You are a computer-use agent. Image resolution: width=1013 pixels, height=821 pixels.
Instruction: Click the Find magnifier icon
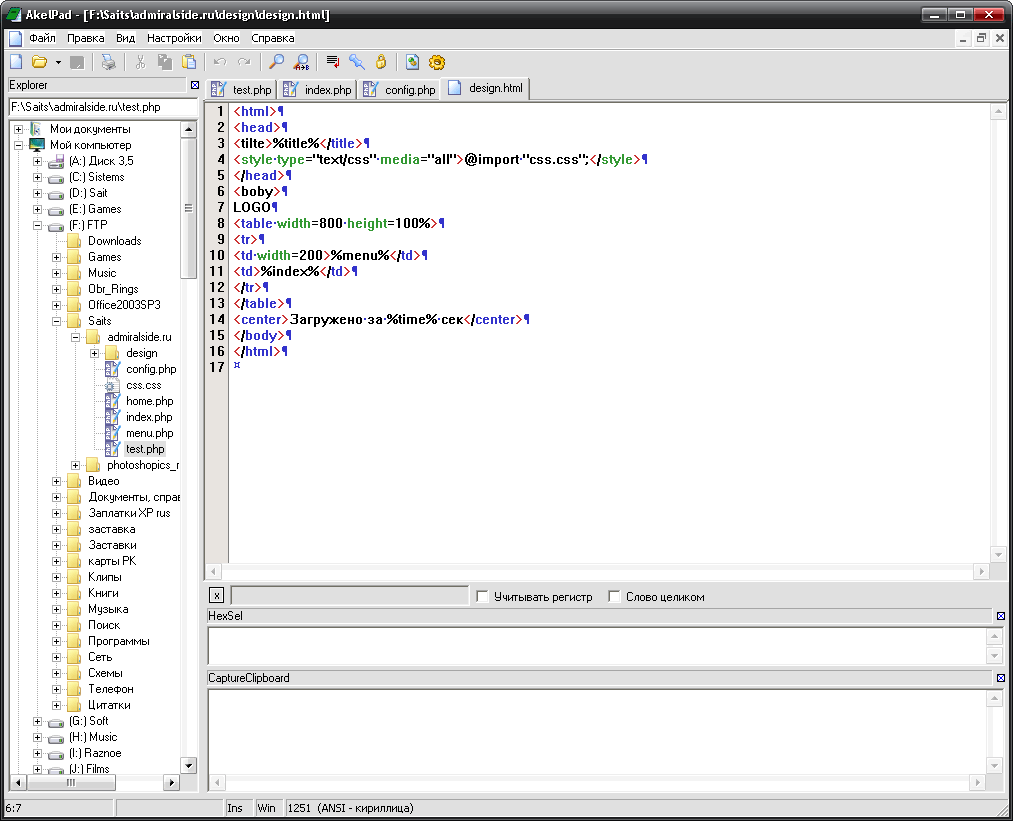click(x=277, y=62)
